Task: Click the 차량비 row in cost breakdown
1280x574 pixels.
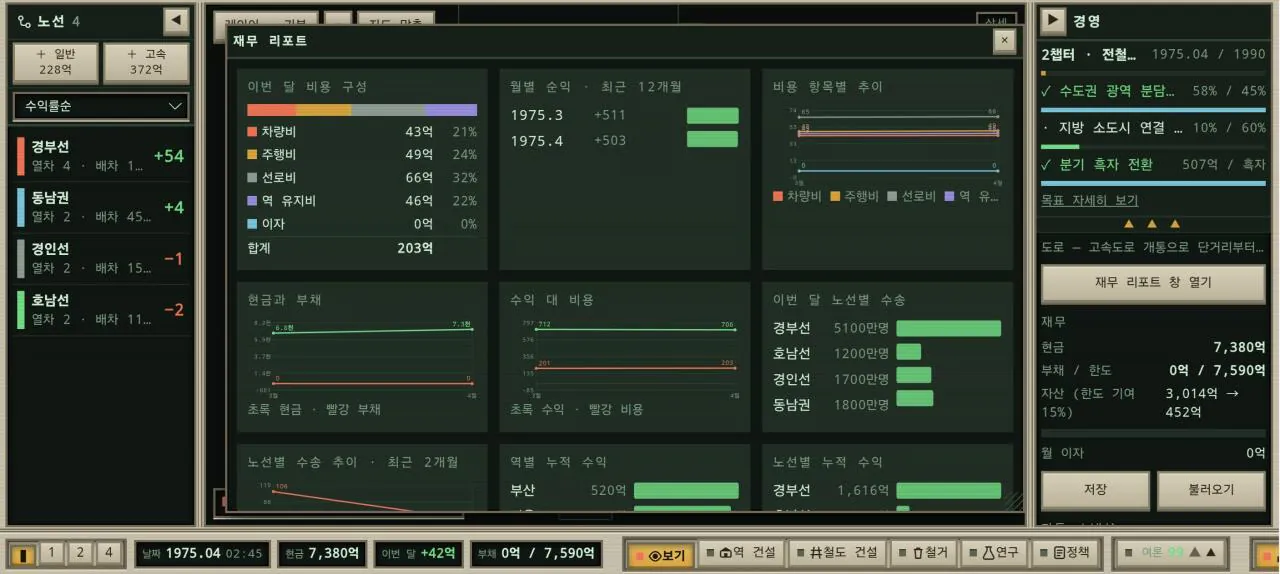Action: 362,132
